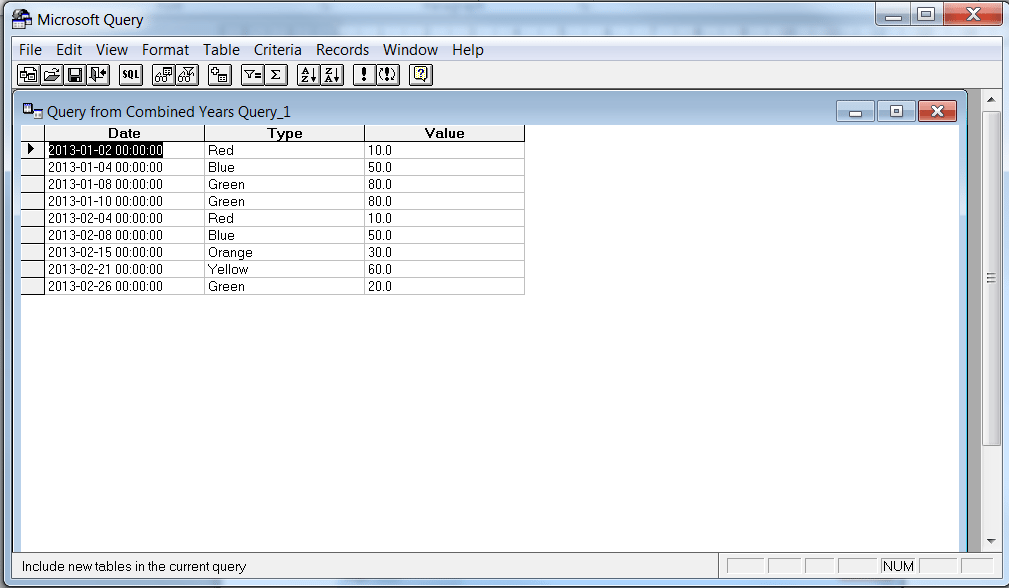Open the Records menu

(x=342, y=50)
